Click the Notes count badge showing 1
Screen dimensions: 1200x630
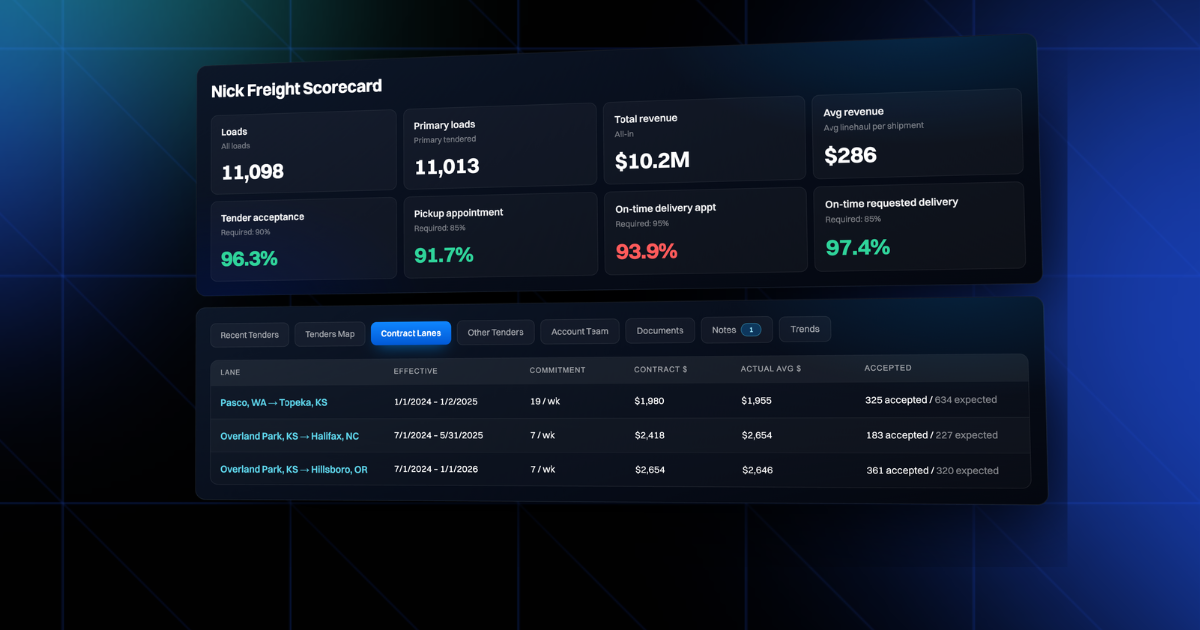tap(751, 329)
